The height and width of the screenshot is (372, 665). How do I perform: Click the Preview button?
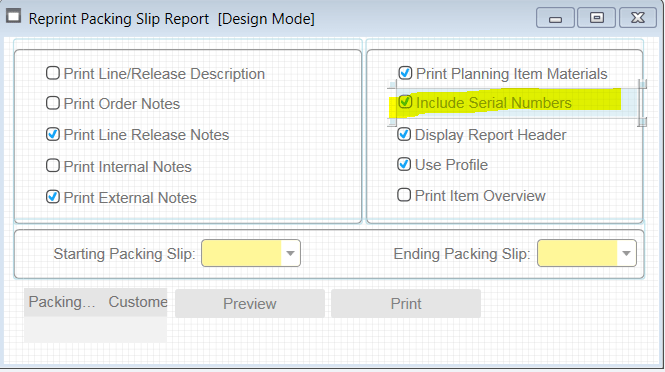pyautogui.click(x=250, y=303)
